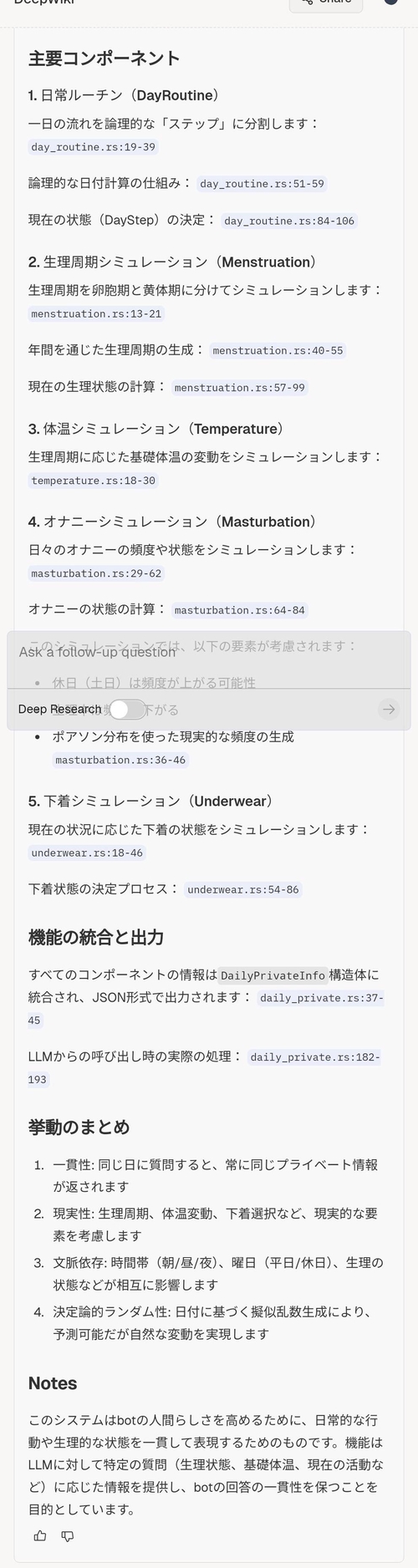
Task: Open menstruation.rs:40-55 source link
Action: (278, 351)
